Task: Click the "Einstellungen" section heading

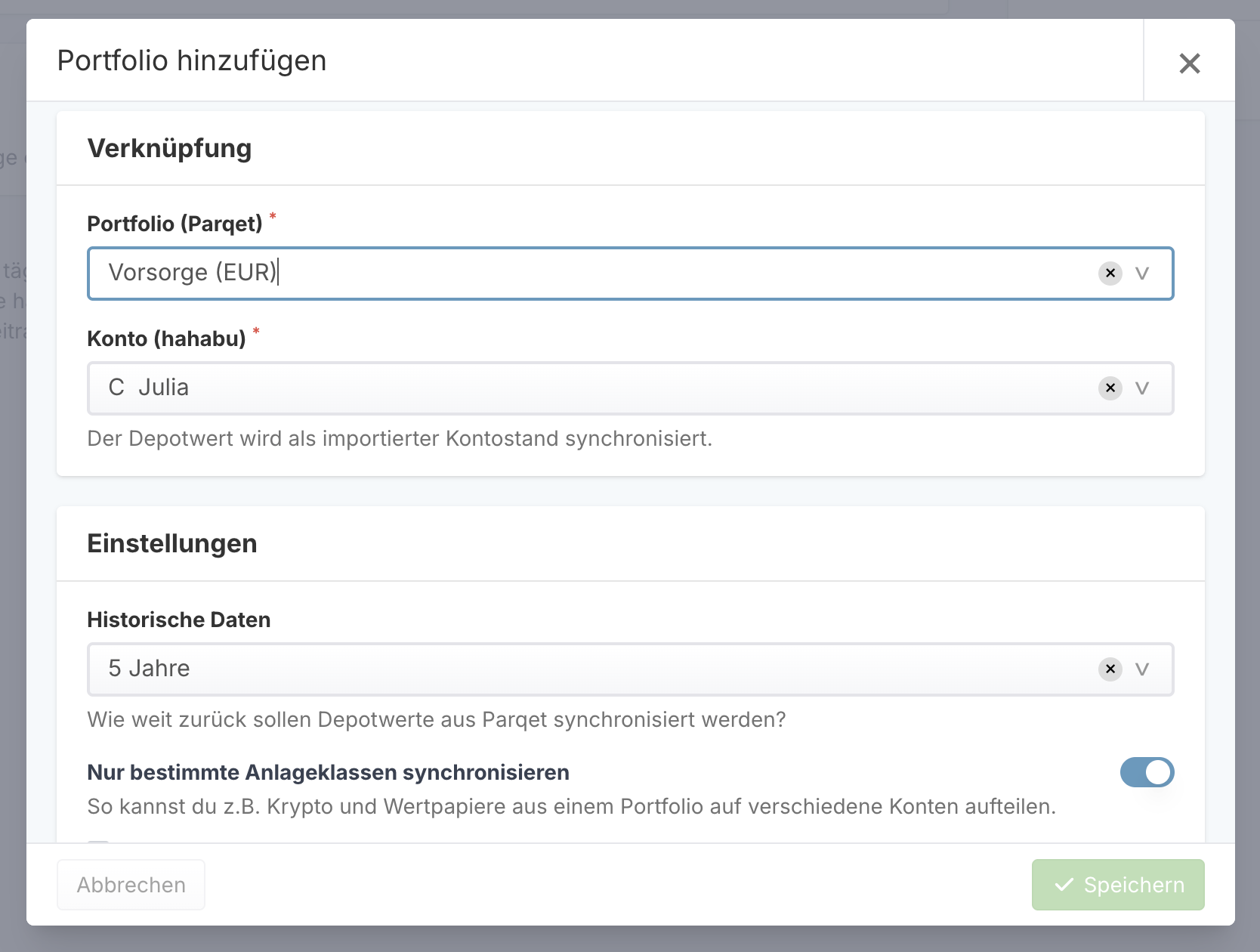Action: click(x=171, y=543)
